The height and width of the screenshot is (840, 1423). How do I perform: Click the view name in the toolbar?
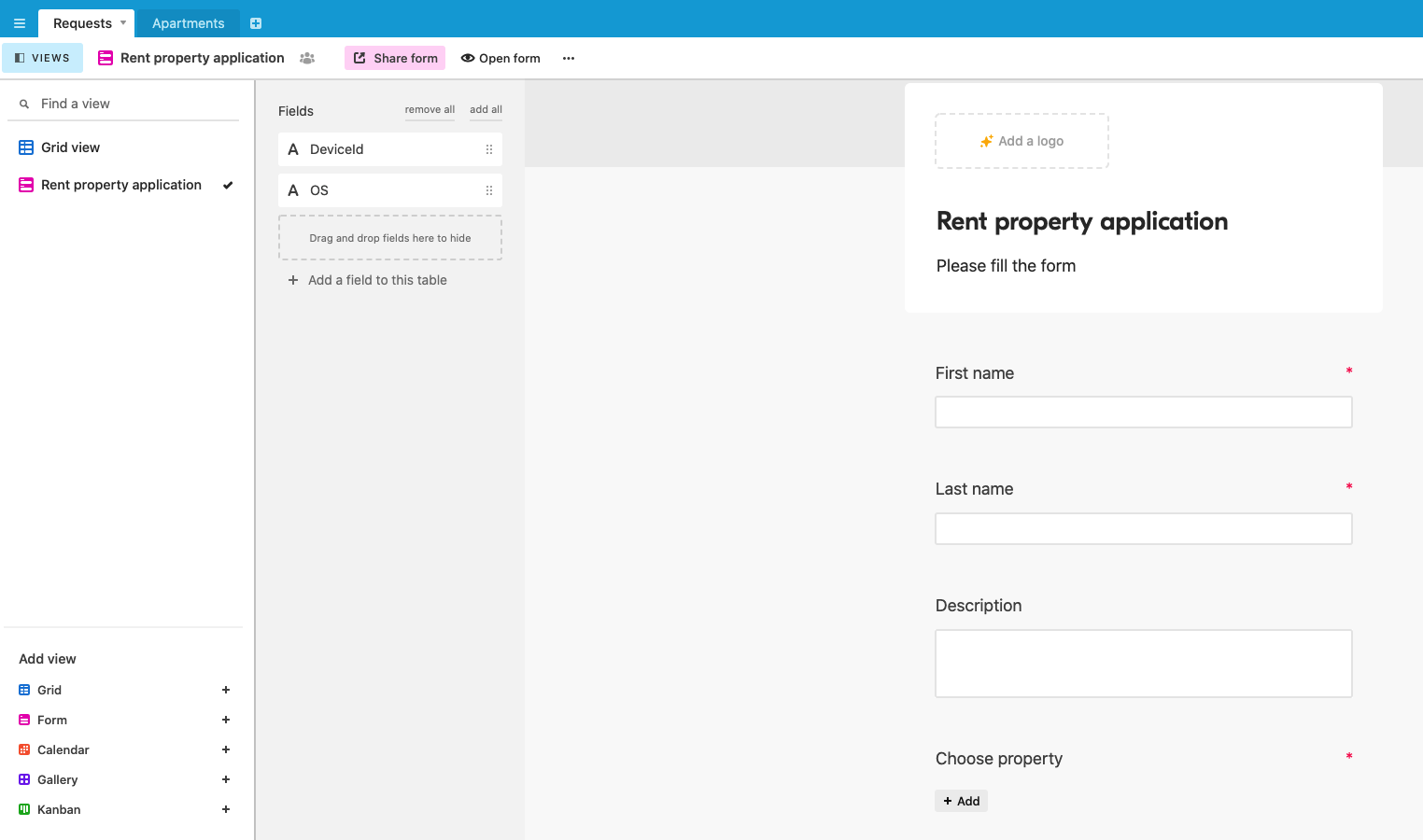[x=202, y=58]
